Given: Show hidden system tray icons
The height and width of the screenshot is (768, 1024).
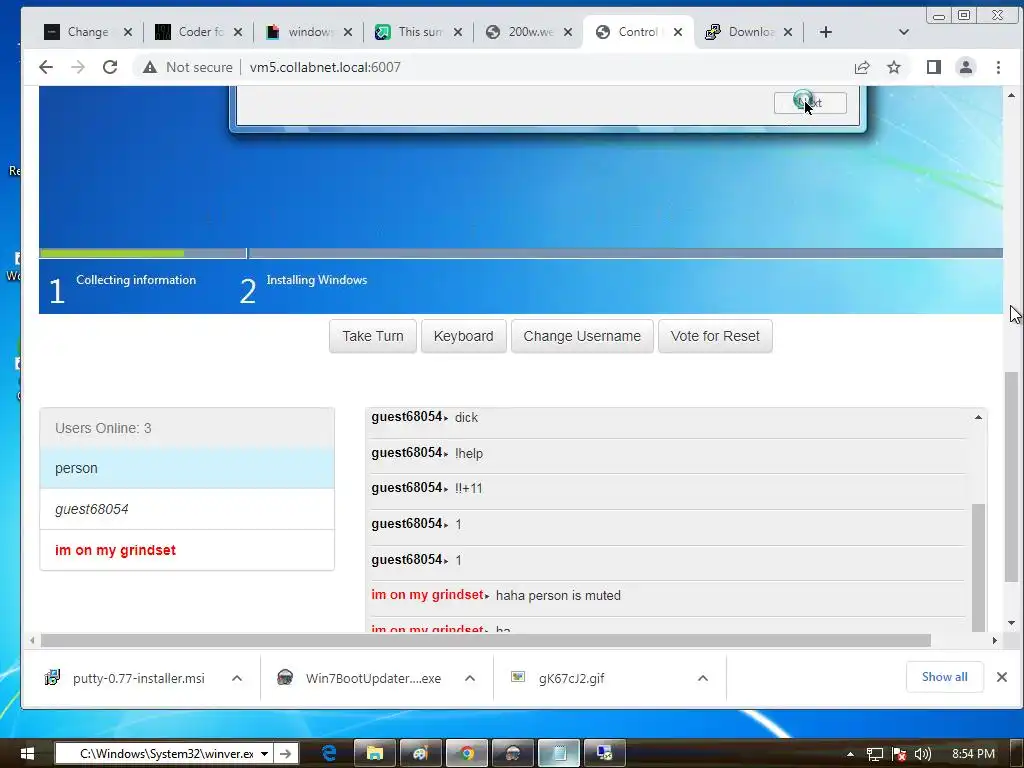Looking at the screenshot, I should tap(850, 754).
